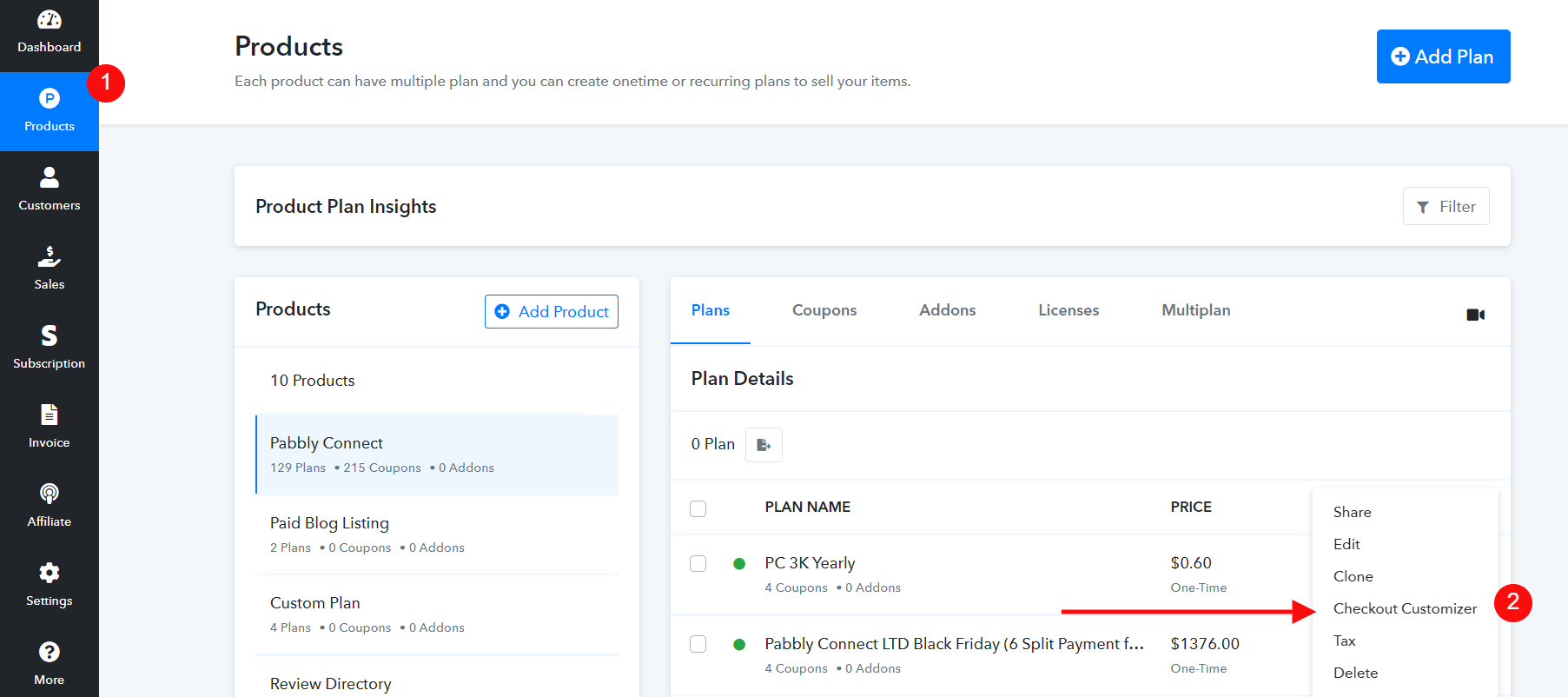This screenshot has width=1568, height=697.
Task: Switch to the Coupons tab
Action: (824, 310)
